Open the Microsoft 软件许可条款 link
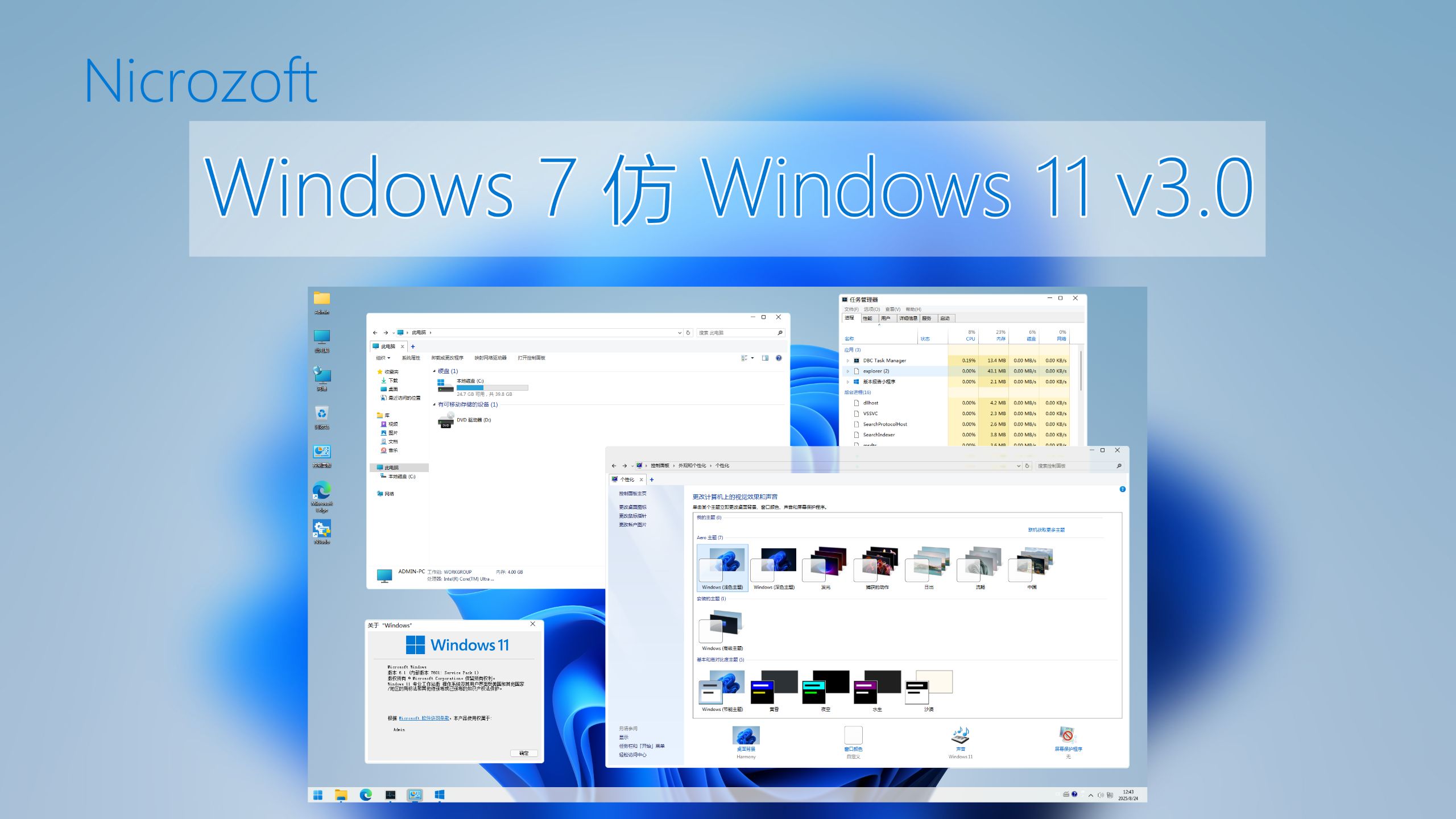 pos(424,718)
